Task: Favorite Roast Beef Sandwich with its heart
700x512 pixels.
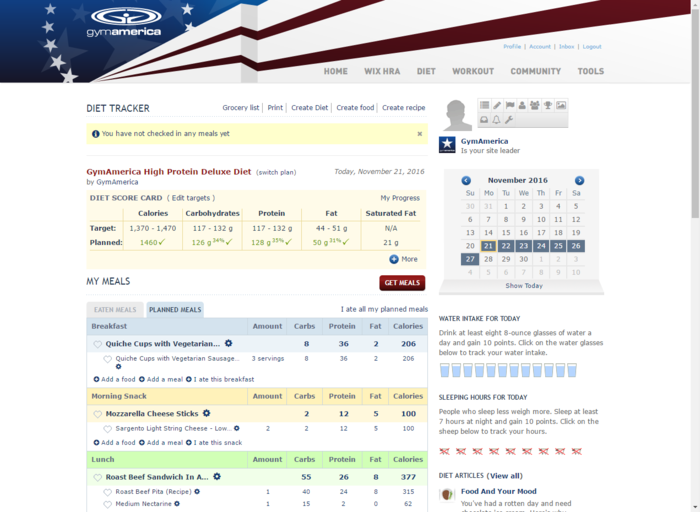Action: 97,478
